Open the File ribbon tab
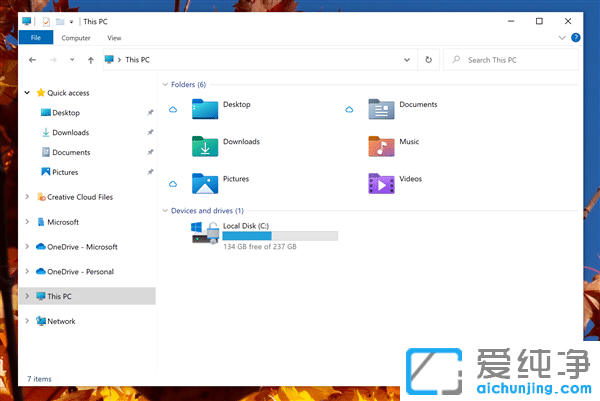The height and width of the screenshot is (401, 600). pyautogui.click(x=35, y=38)
